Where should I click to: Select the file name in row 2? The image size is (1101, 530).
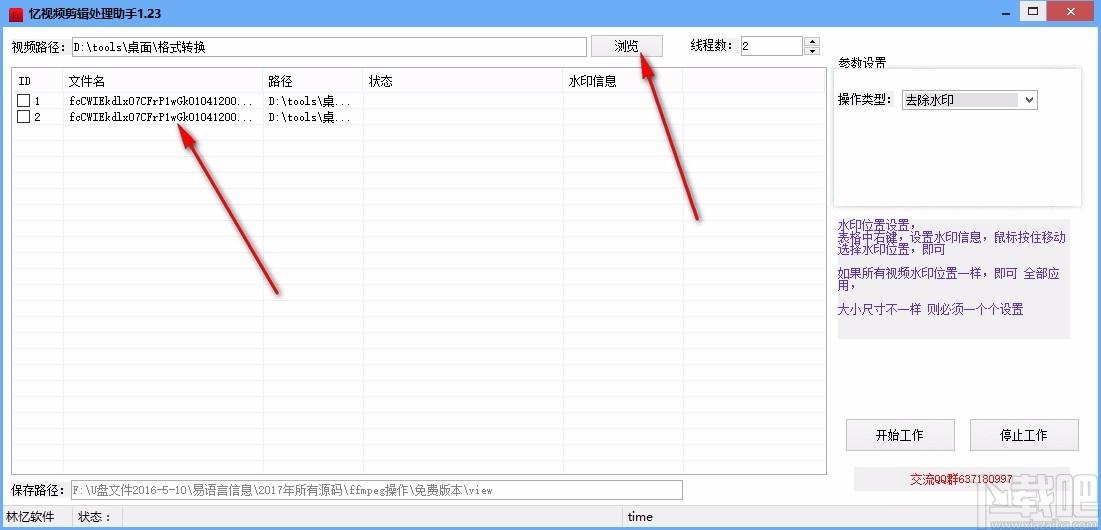[161, 117]
